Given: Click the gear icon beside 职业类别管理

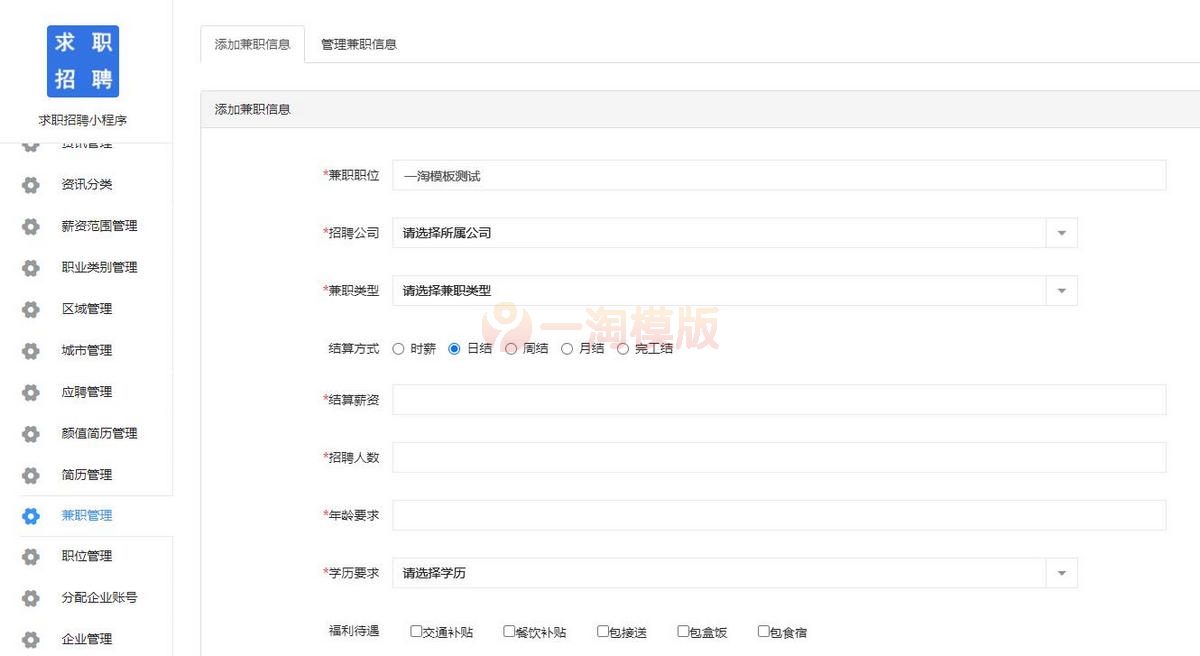Looking at the screenshot, I should (x=29, y=267).
